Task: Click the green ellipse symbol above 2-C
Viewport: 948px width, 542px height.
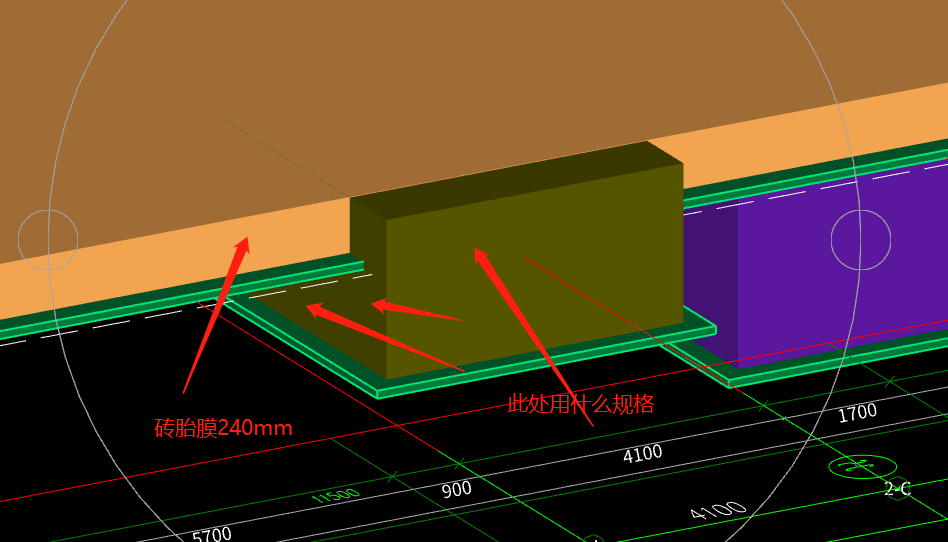Action: coord(862,467)
